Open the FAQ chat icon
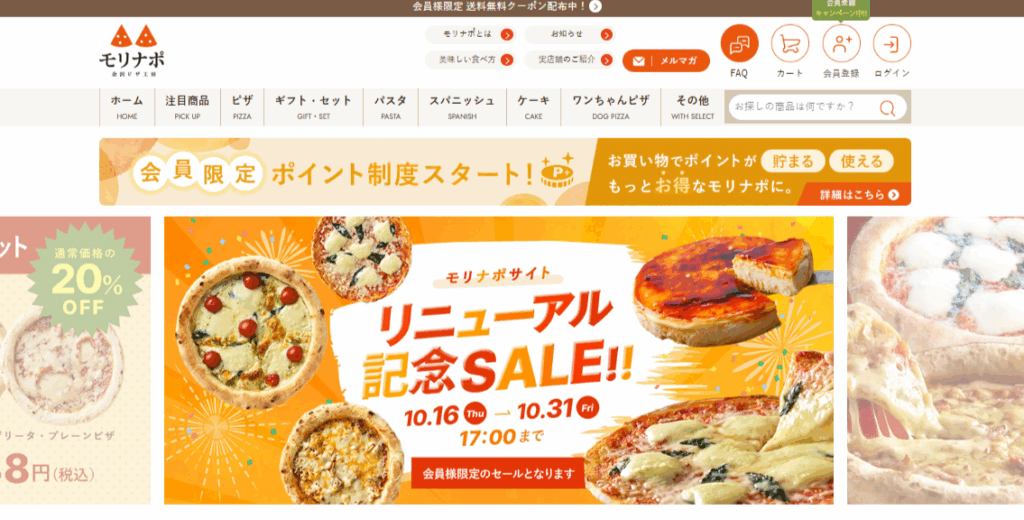This screenshot has height=520, width=1024. [739, 44]
